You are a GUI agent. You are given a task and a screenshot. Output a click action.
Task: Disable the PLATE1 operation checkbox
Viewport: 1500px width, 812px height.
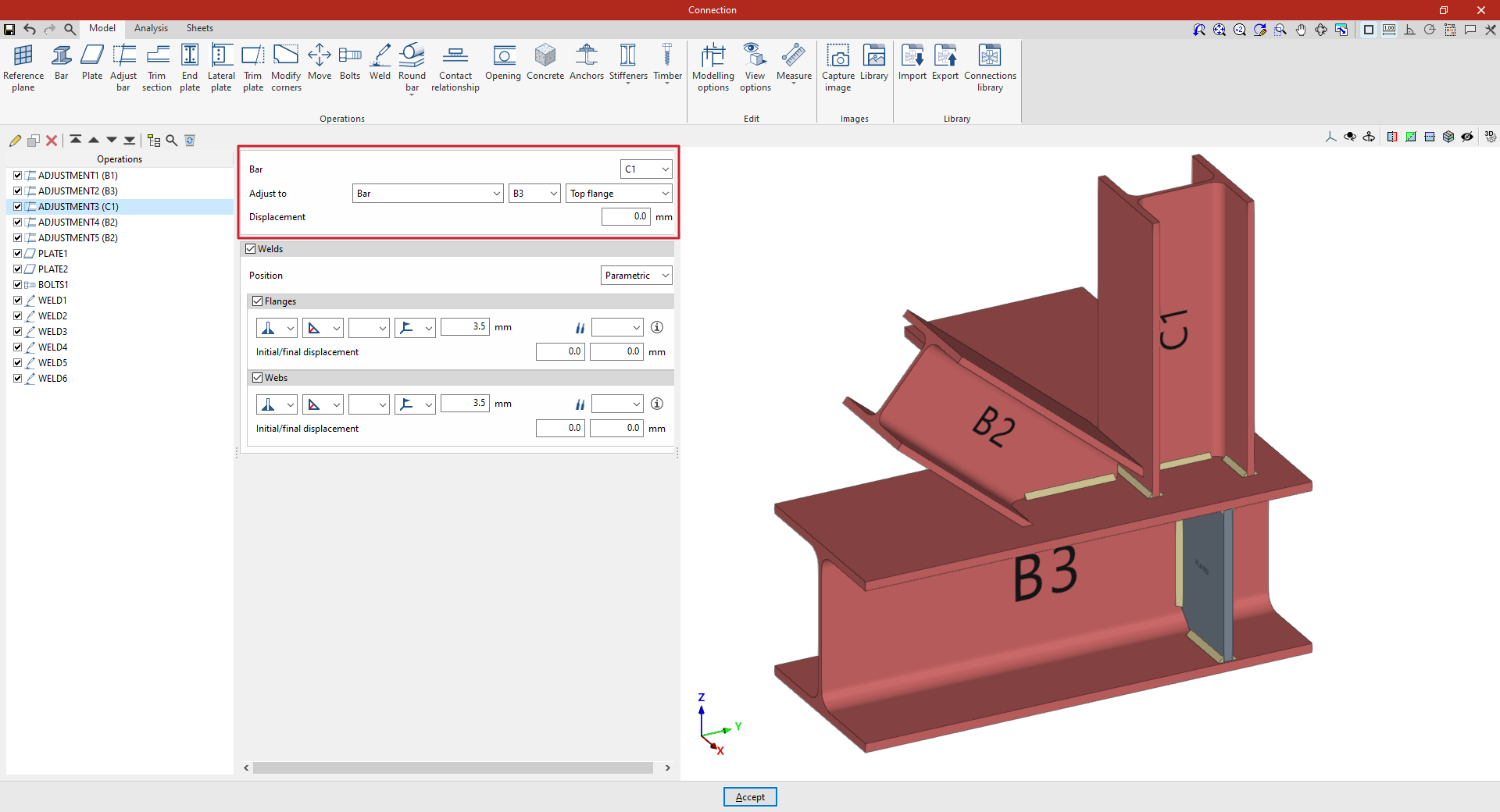[17, 254]
